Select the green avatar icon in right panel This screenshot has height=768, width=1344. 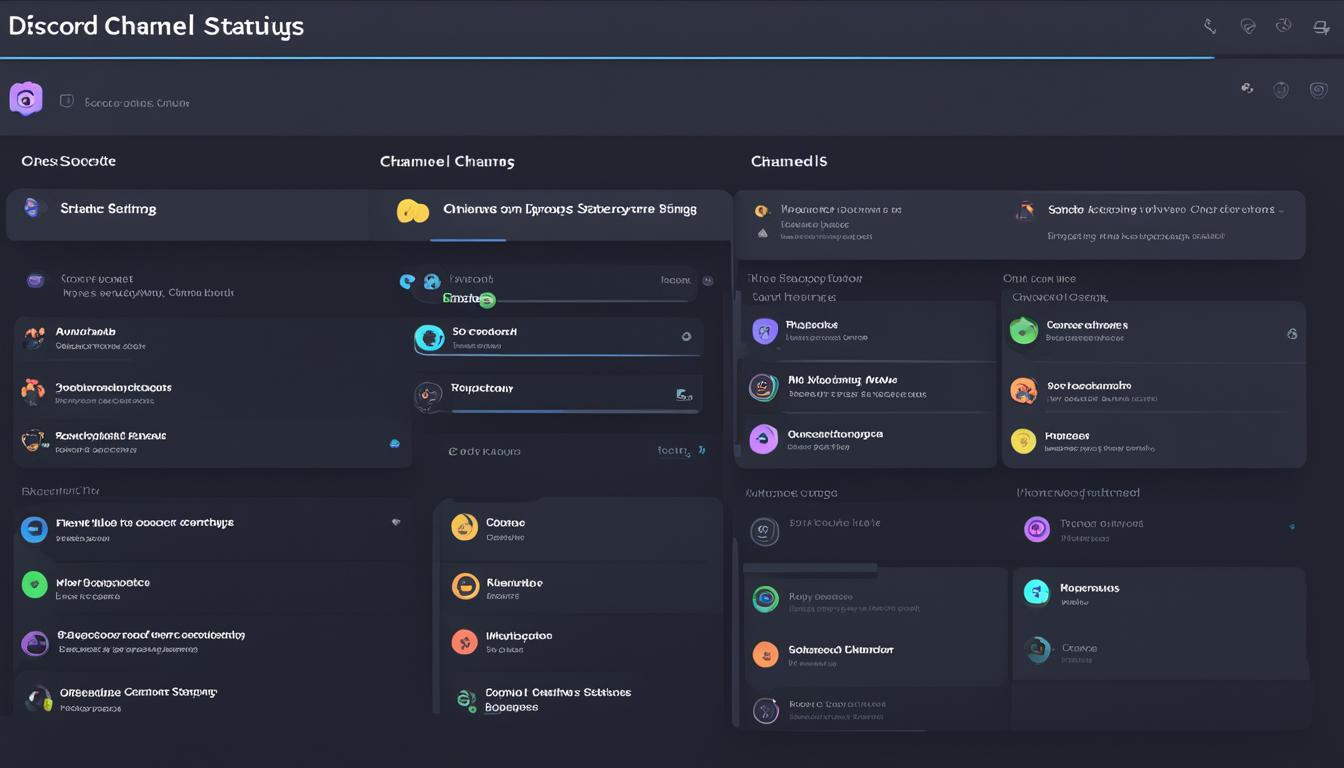coord(1024,331)
